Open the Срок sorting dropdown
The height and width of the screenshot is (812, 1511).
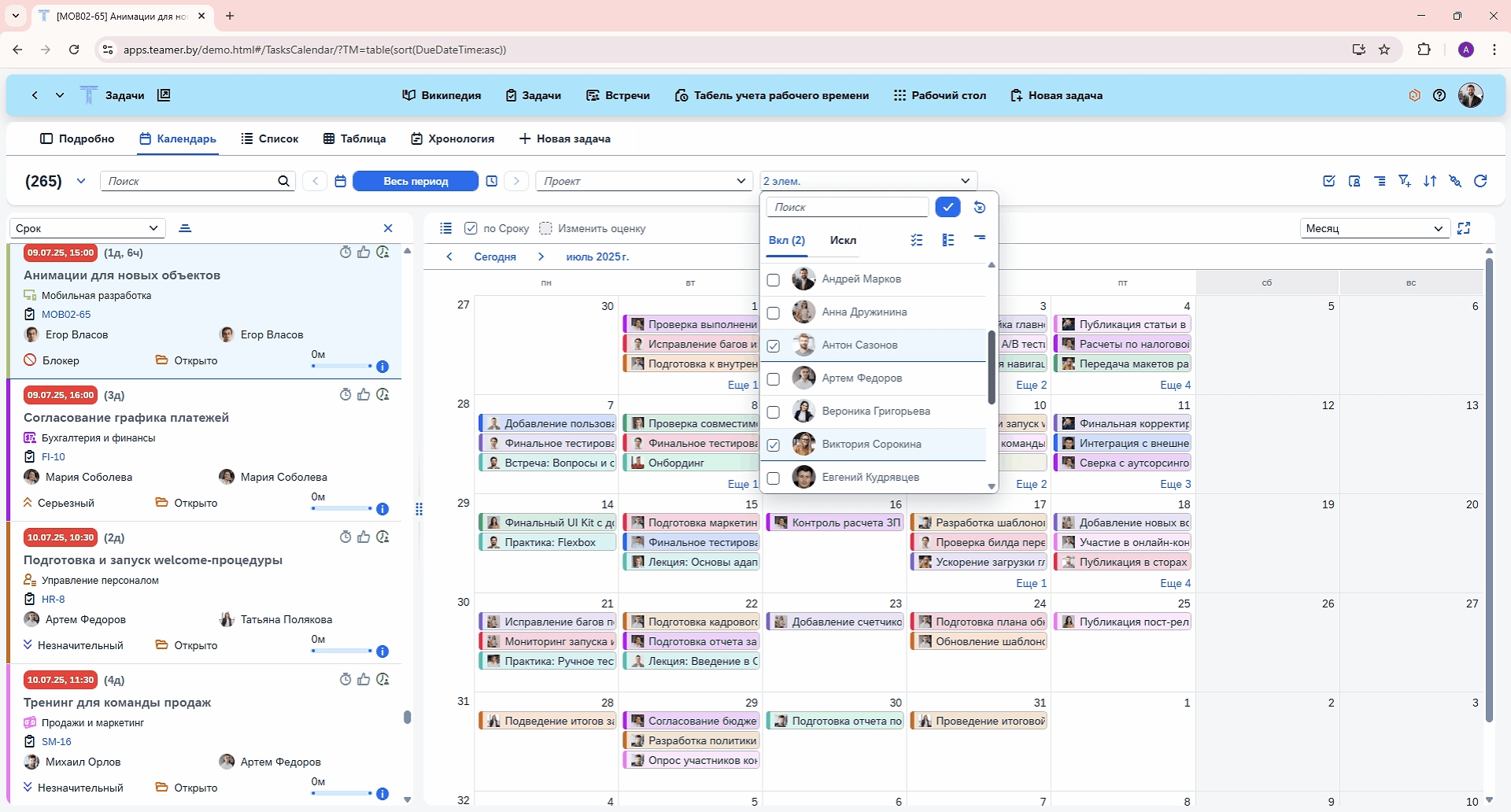coord(87,228)
